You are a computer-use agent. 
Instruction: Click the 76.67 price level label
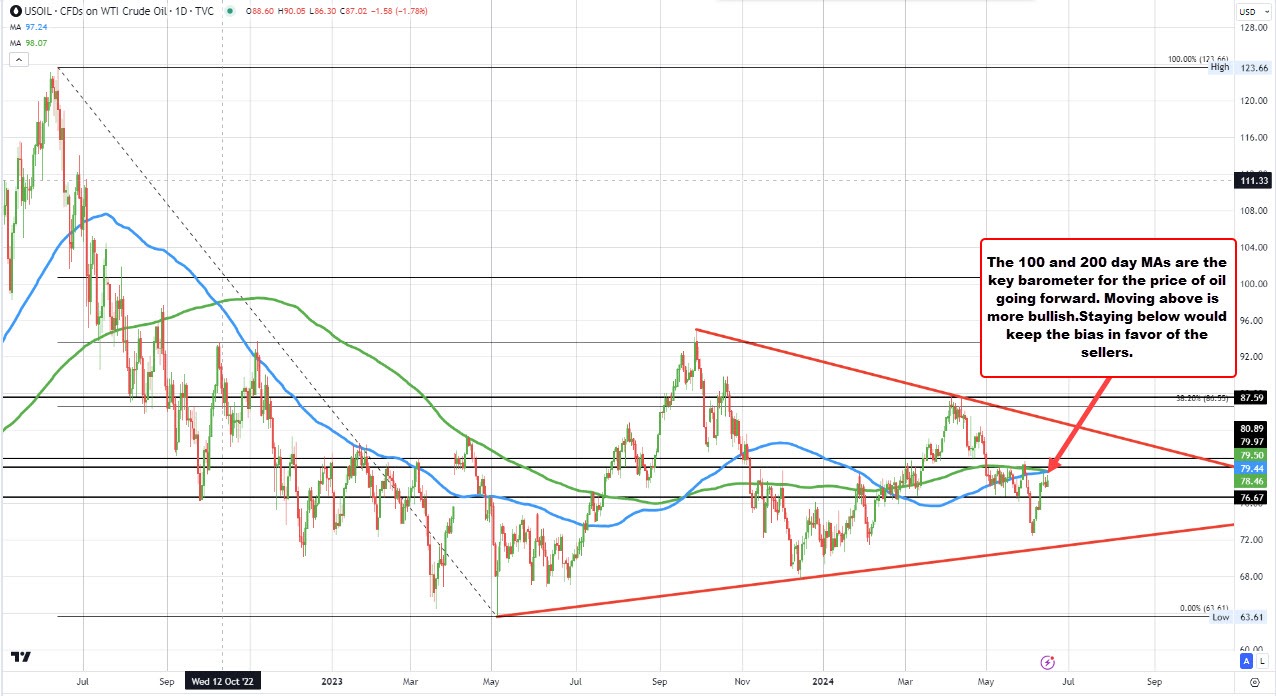pos(1254,497)
